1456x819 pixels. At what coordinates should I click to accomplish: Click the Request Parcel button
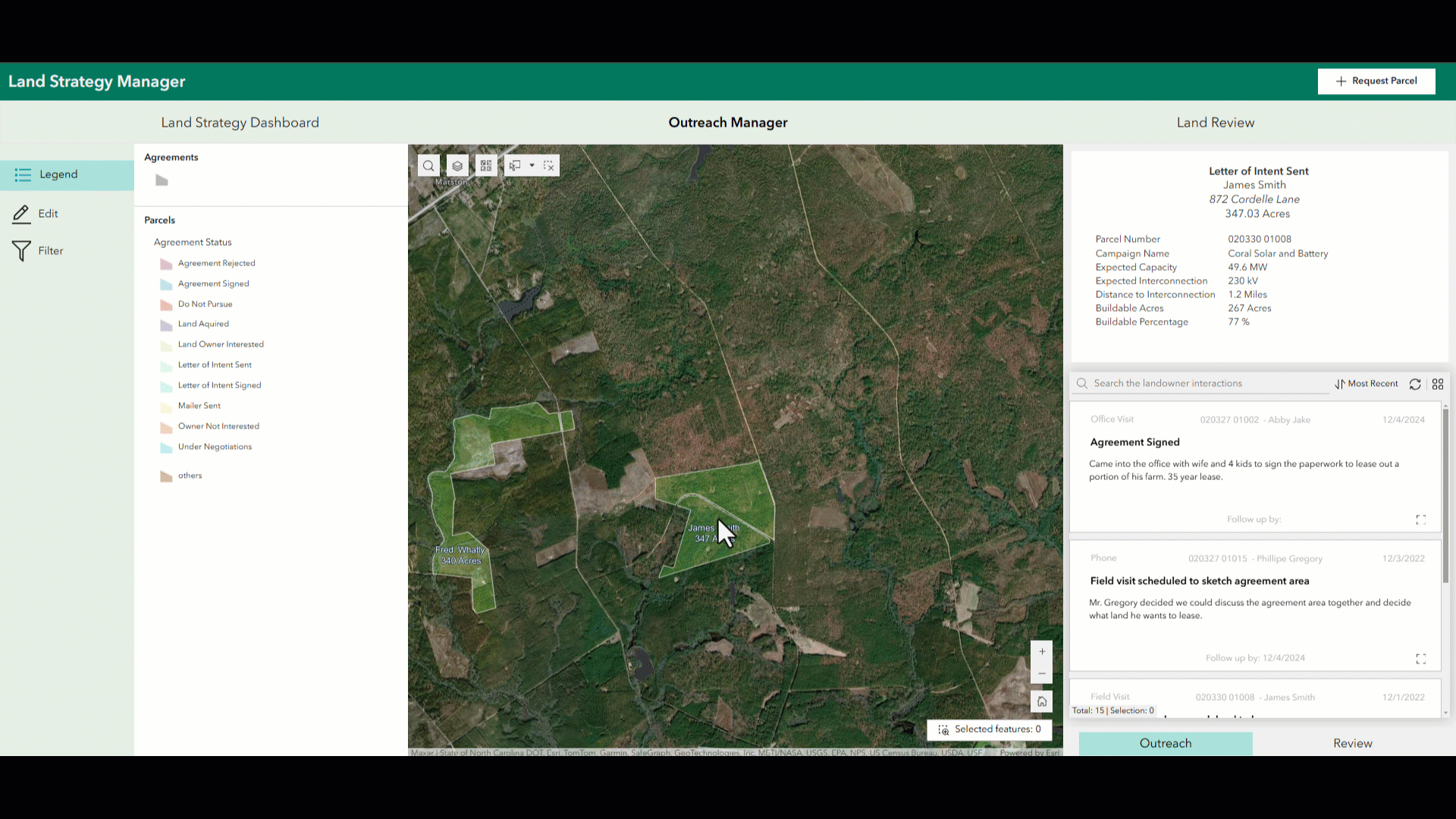(x=1376, y=81)
